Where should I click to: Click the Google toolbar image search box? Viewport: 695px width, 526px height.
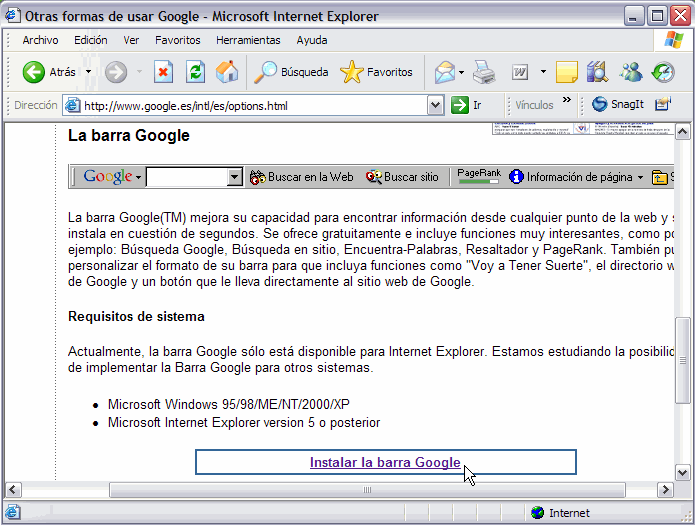(187, 177)
